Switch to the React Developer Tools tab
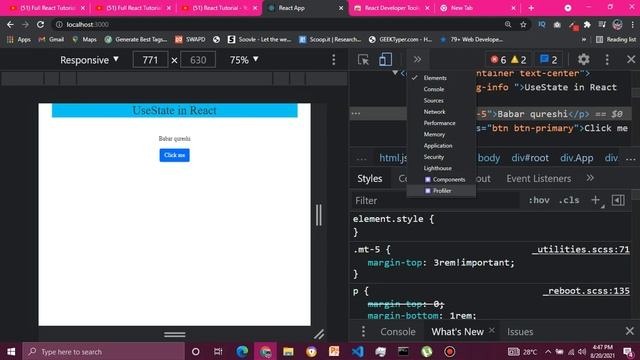 391,8
